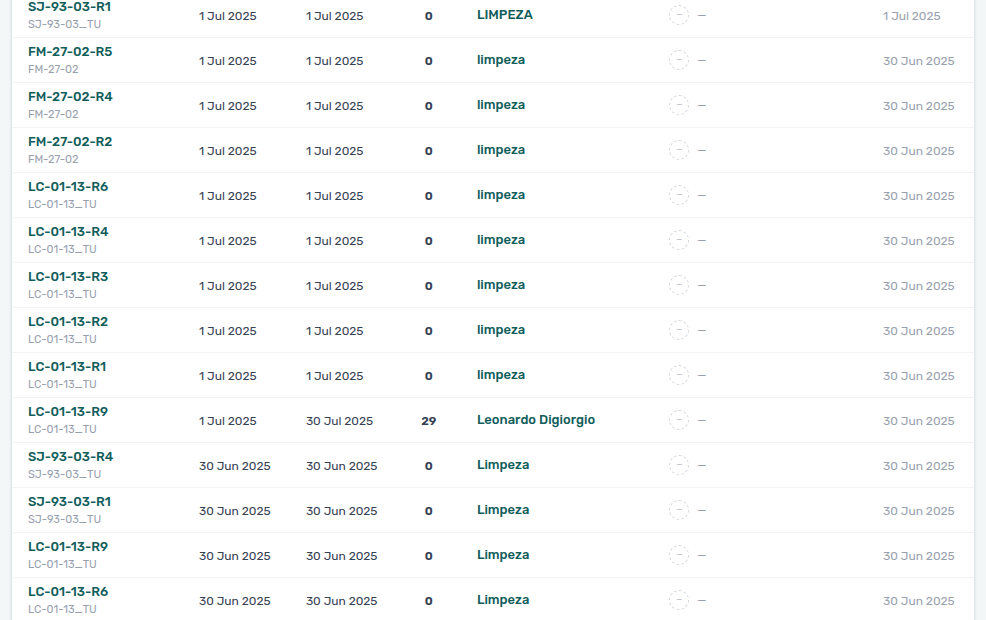Viewport: 986px width, 620px height.
Task: Click dashed circle icon in FM-27-02-R4 row
Action: tap(679, 105)
